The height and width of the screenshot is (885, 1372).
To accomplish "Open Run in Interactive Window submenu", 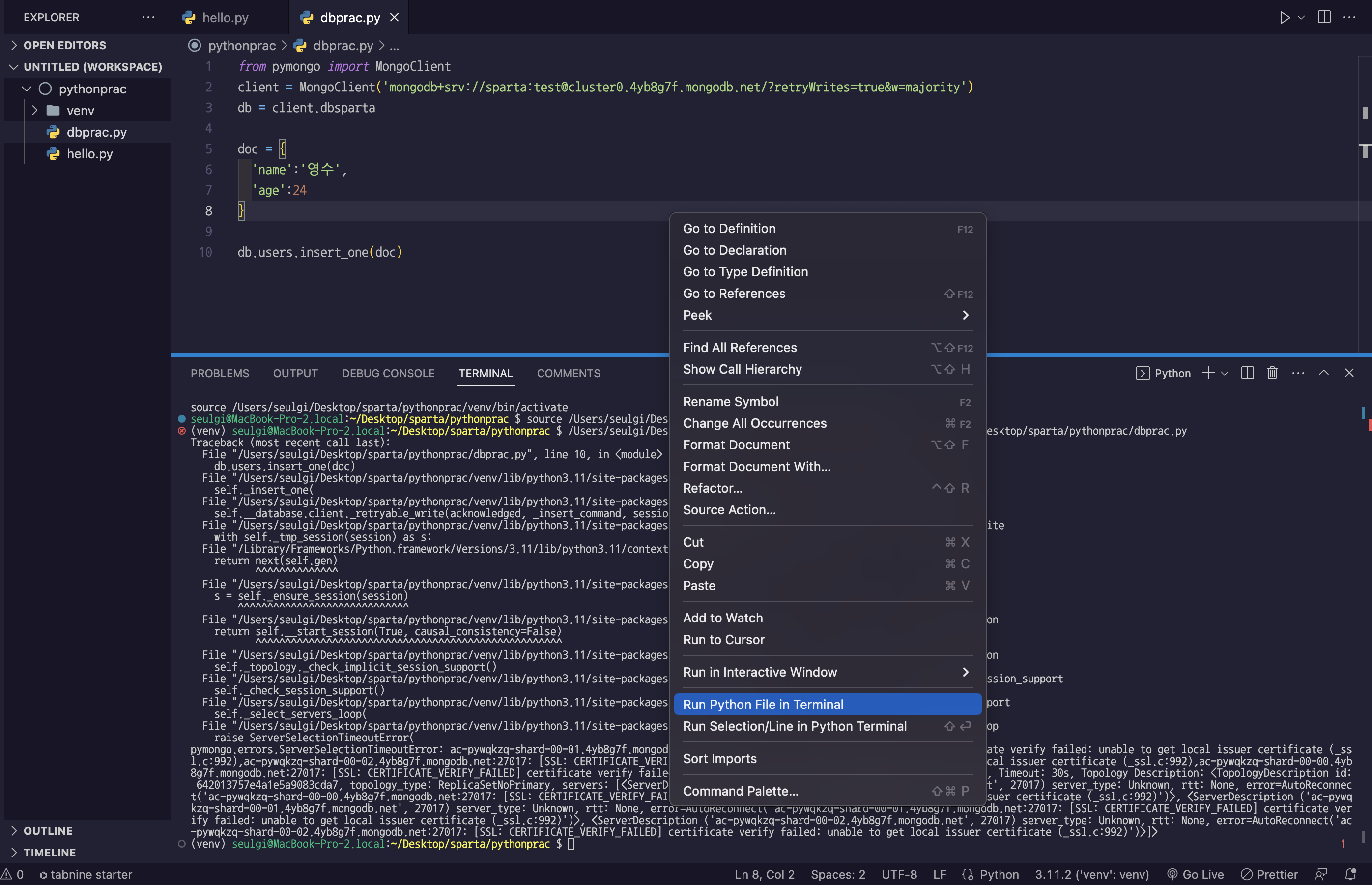I will tap(828, 673).
